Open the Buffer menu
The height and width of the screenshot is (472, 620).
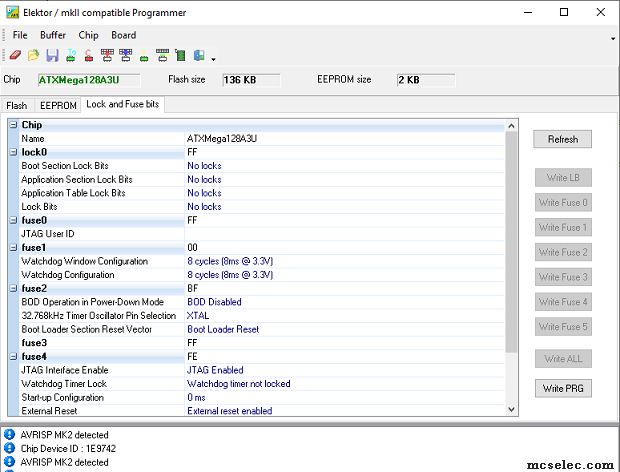[53, 35]
